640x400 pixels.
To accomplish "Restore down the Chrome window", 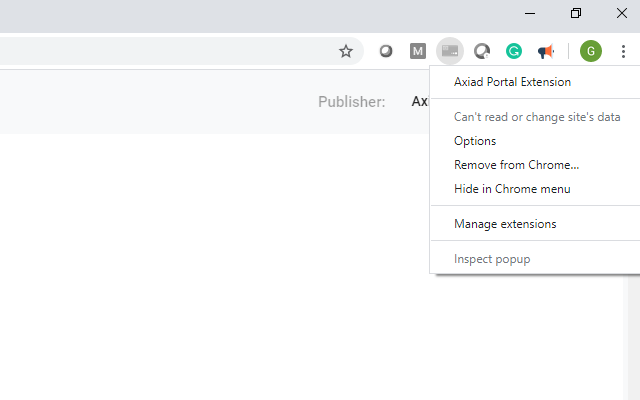I will 576,13.
